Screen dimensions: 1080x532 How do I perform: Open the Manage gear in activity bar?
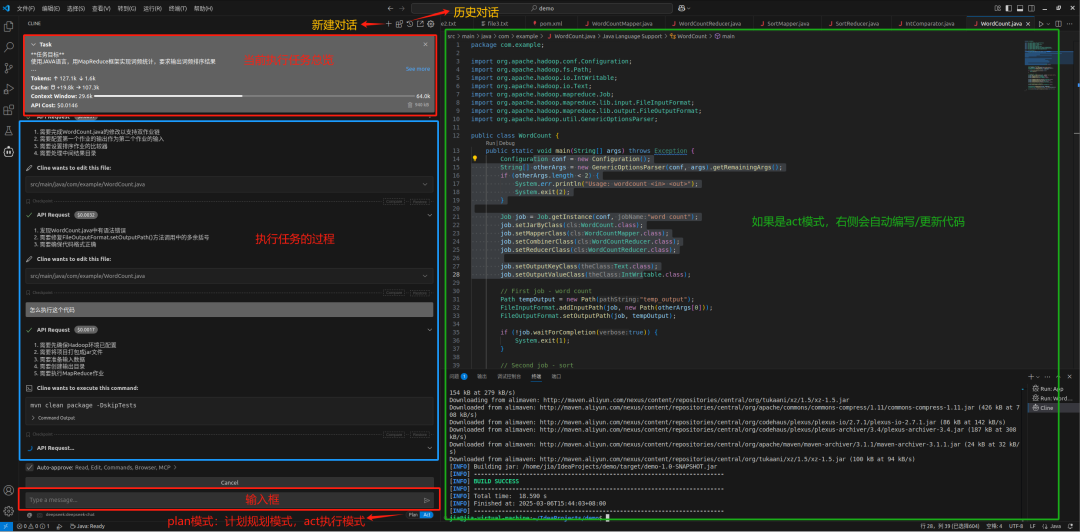click(x=9, y=511)
